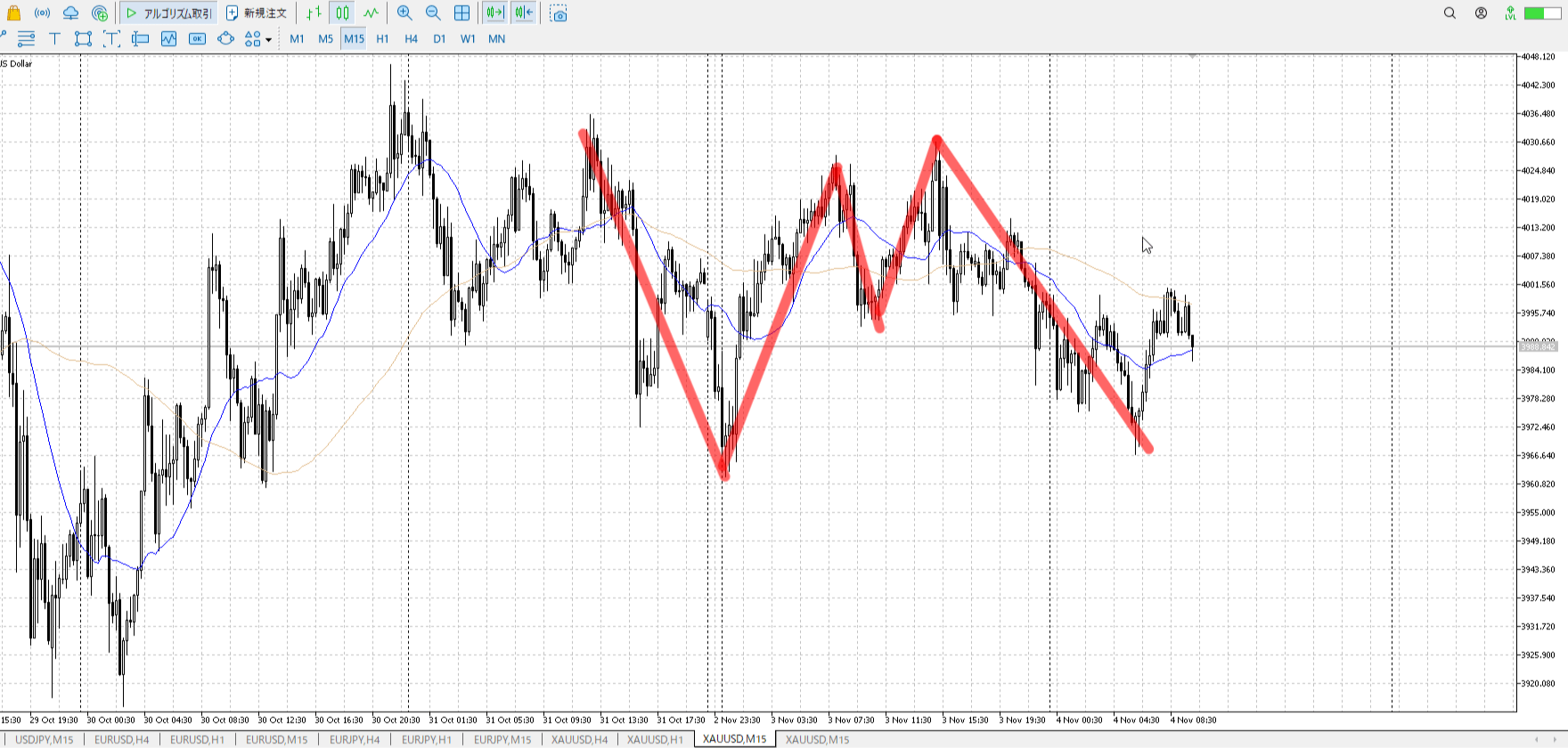Switch to bar chart display
The width and height of the screenshot is (1568, 748).
pyautogui.click(x=314, y=13)
